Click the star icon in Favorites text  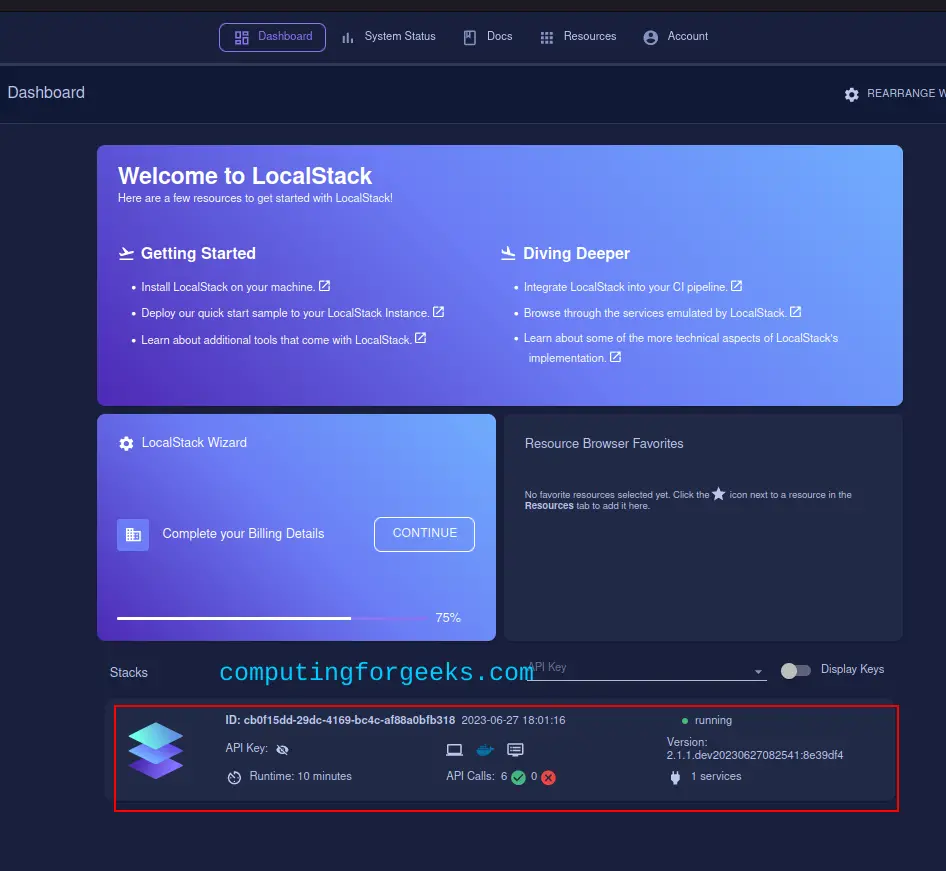pyautogui.click(x=719, y=494)
